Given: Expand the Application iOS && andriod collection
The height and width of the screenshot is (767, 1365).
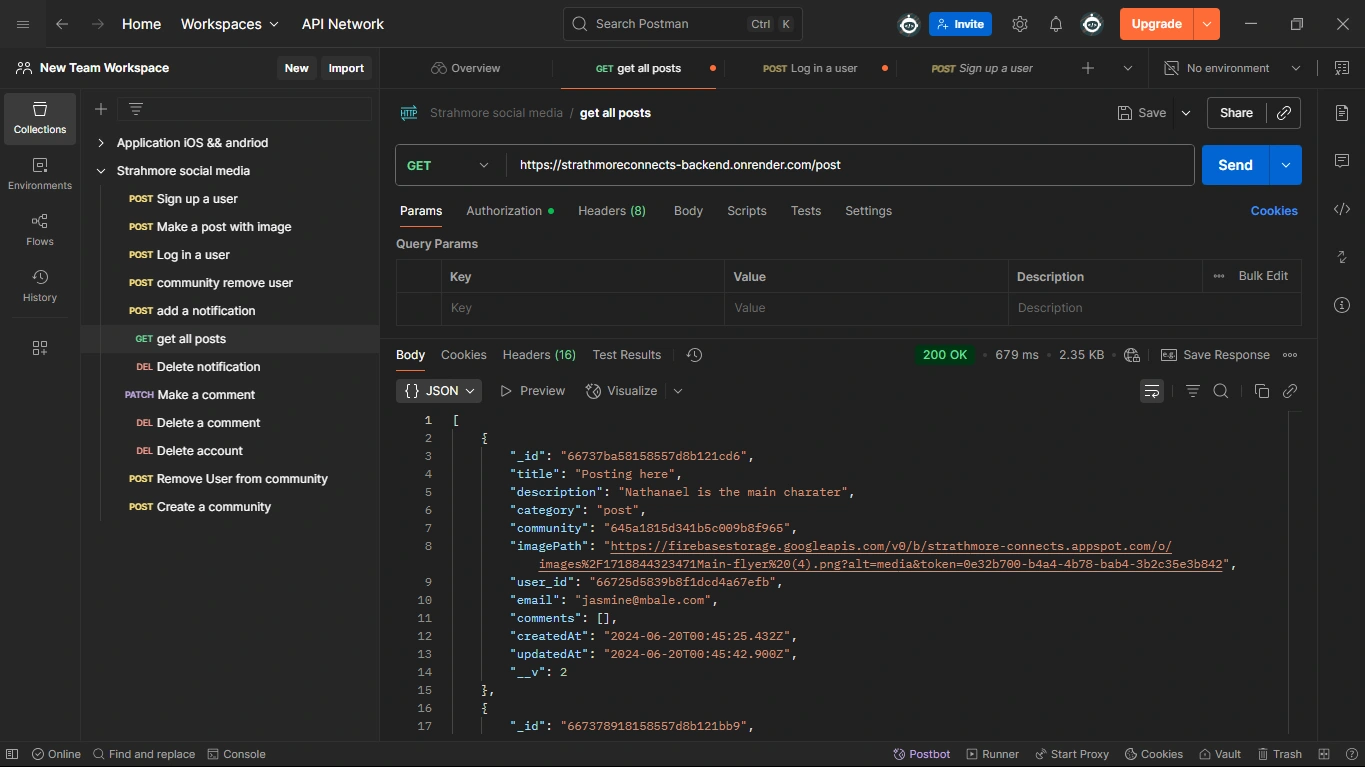Looking at the screenshot, I should point(101,143).
